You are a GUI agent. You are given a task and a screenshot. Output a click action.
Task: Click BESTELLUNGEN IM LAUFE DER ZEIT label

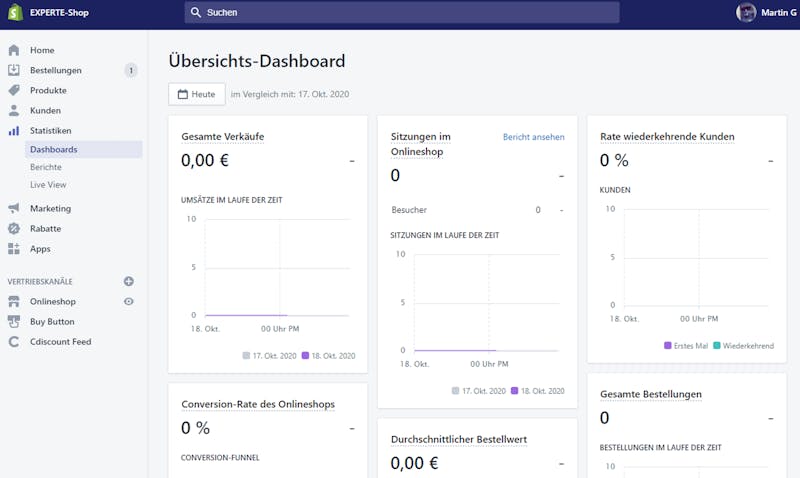click(660, 447)
